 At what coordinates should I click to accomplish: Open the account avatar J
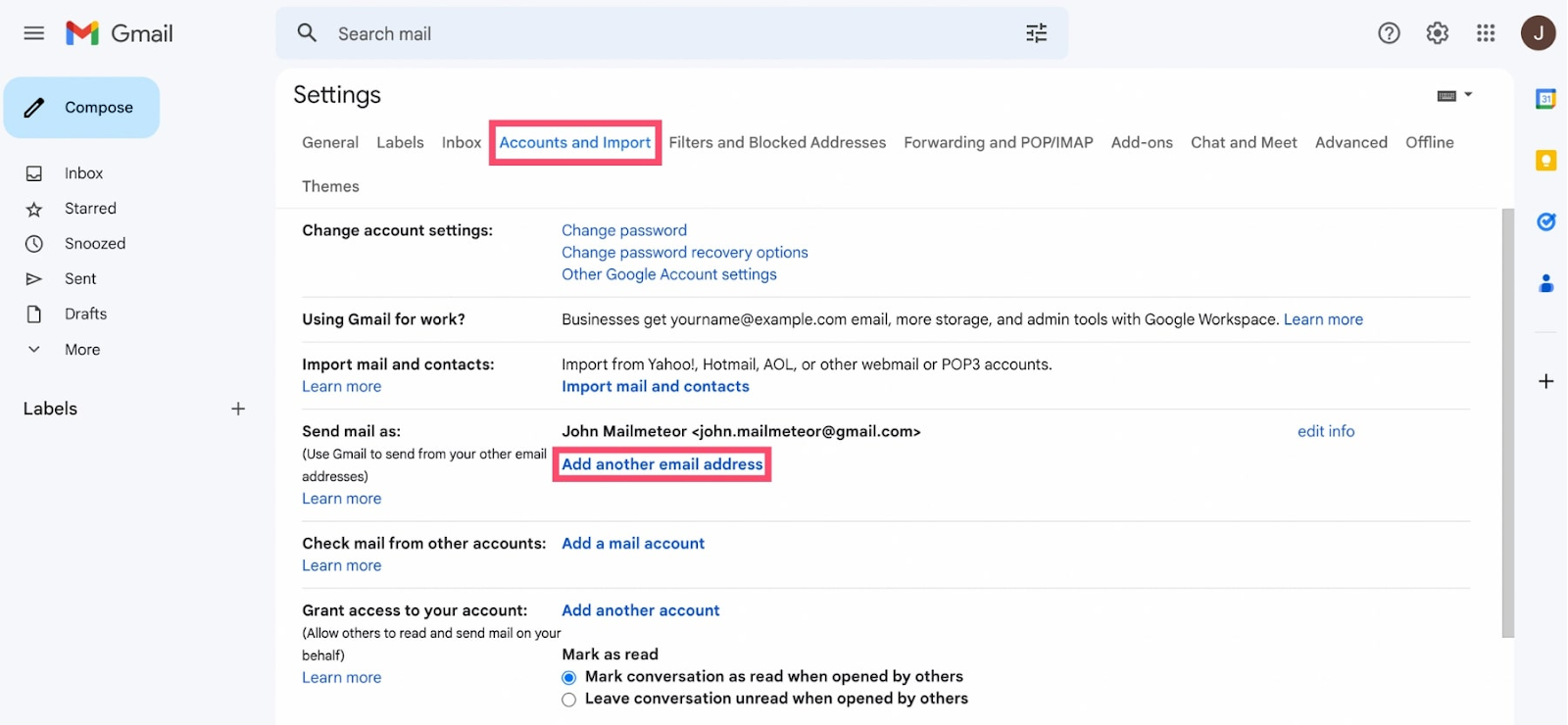click(x=1538, y=33)
